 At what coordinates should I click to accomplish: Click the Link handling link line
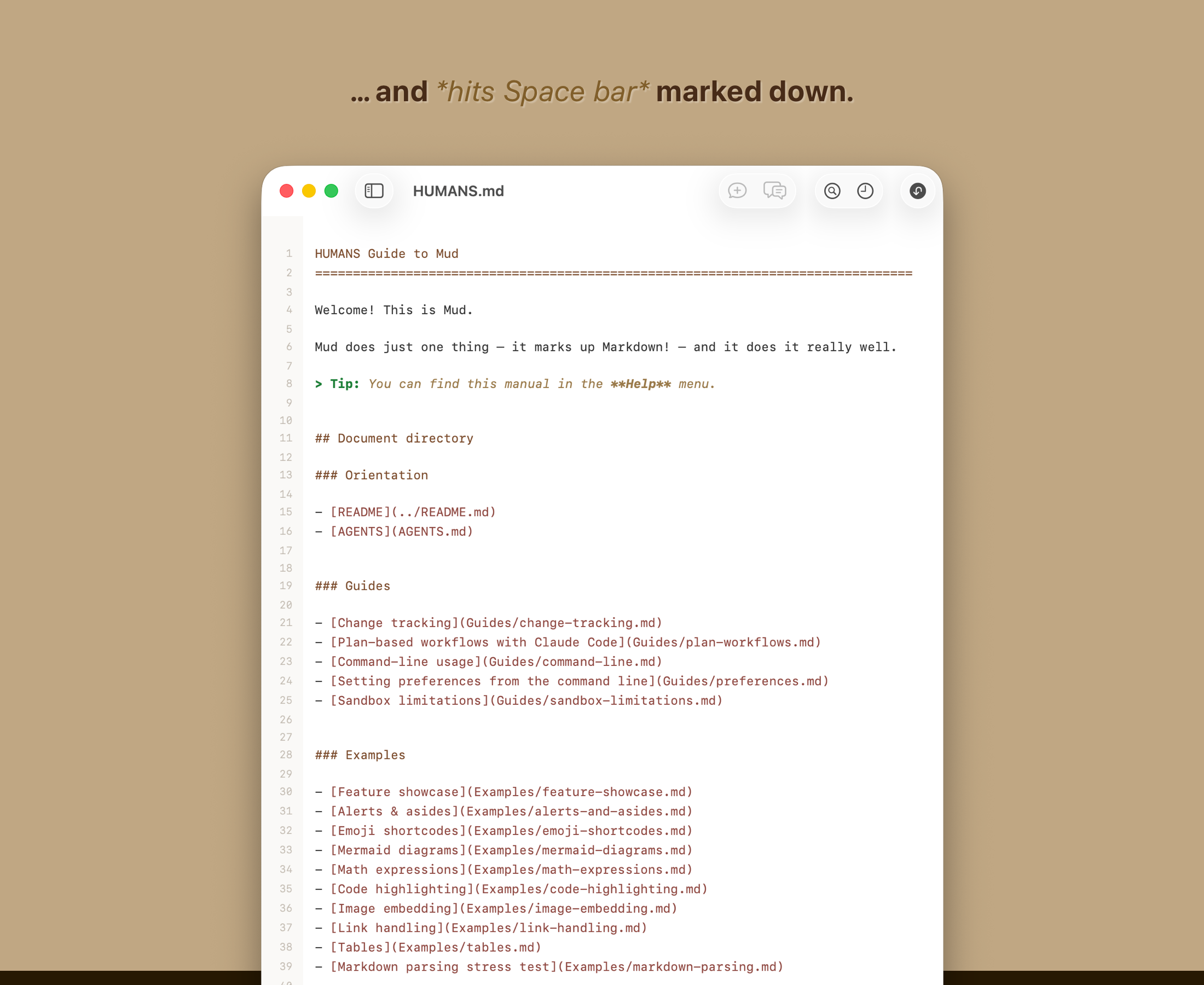(481, 928)
